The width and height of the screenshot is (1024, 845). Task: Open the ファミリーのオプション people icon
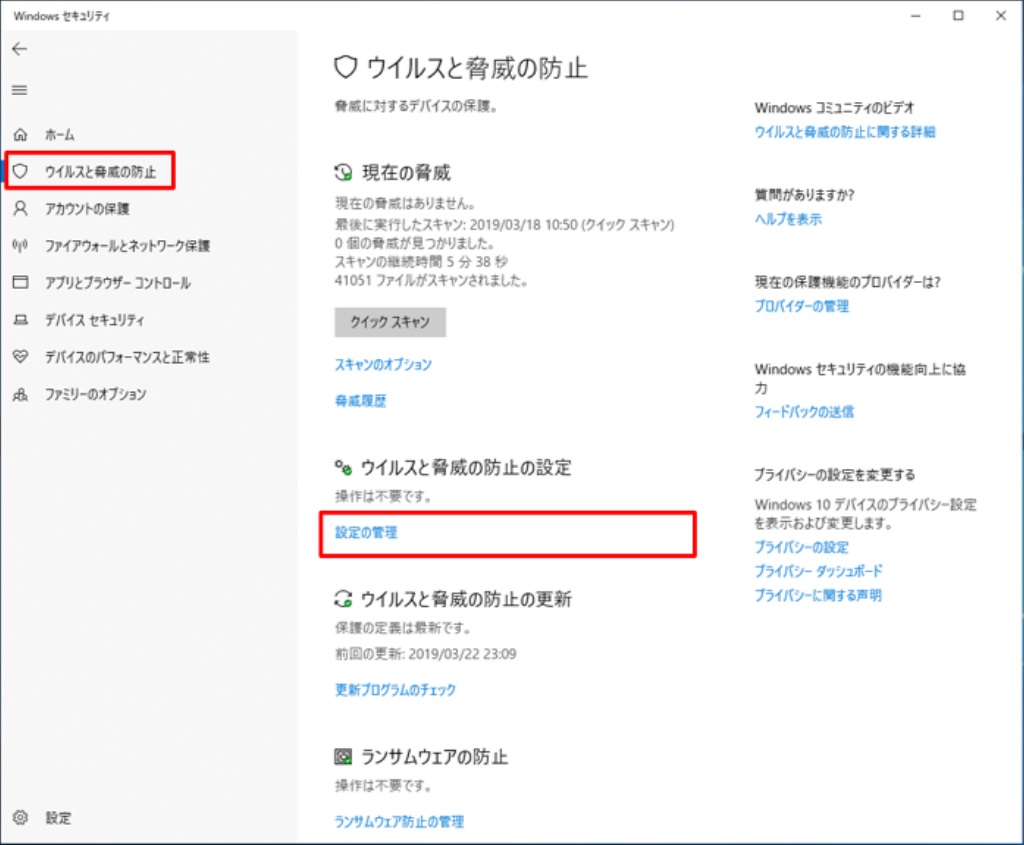[20, 394]
